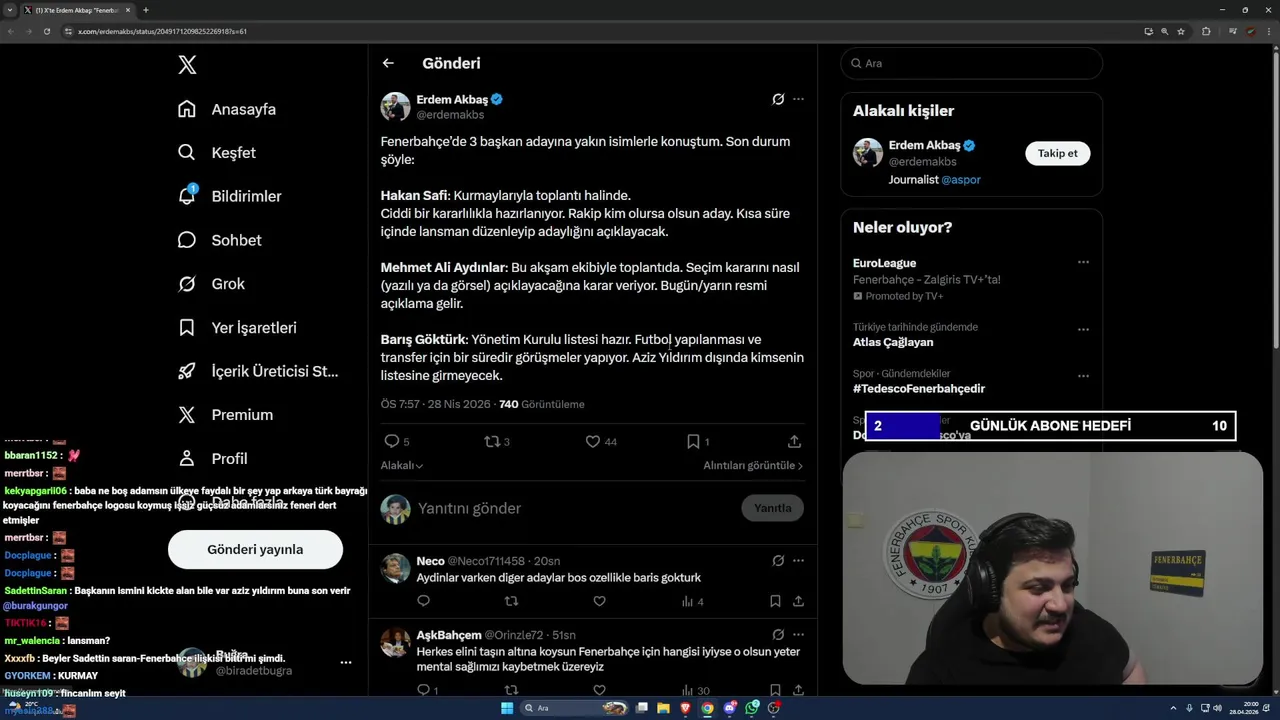
Task: Click the browser address bar
Action: (x=600, y=31)
